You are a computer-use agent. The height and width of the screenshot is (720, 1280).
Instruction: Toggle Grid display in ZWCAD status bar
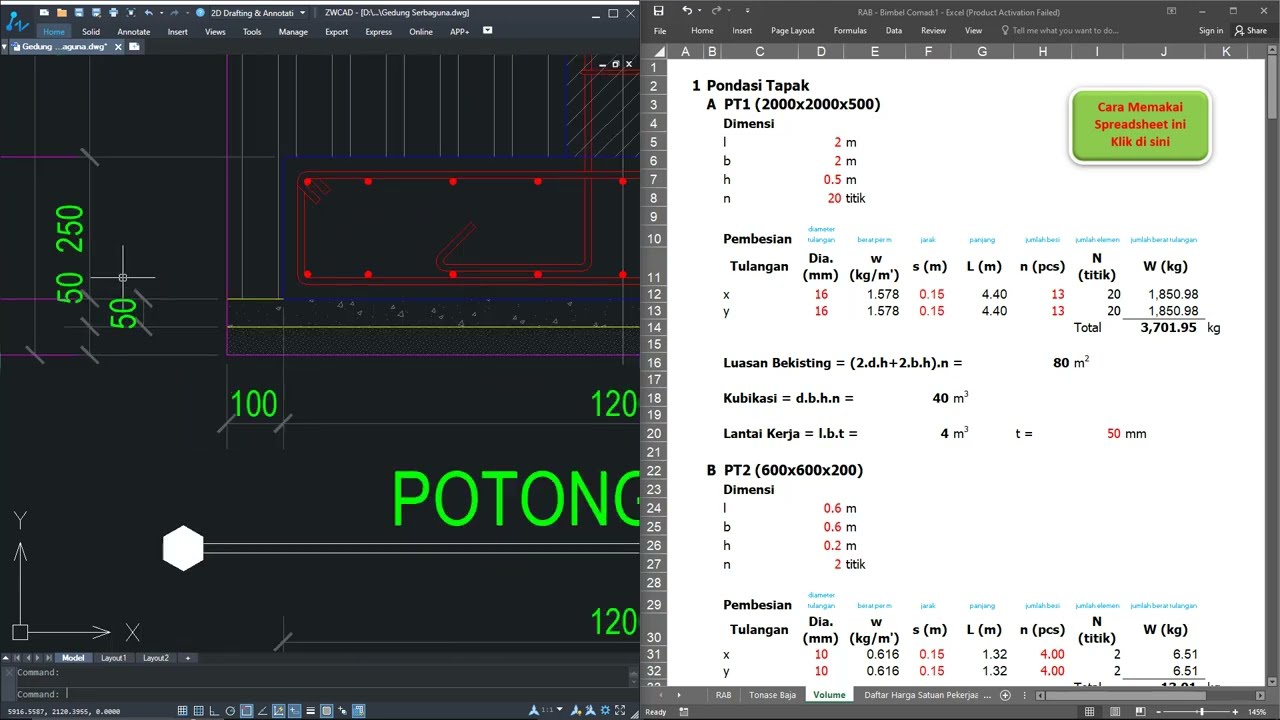(x=198, y=711)
